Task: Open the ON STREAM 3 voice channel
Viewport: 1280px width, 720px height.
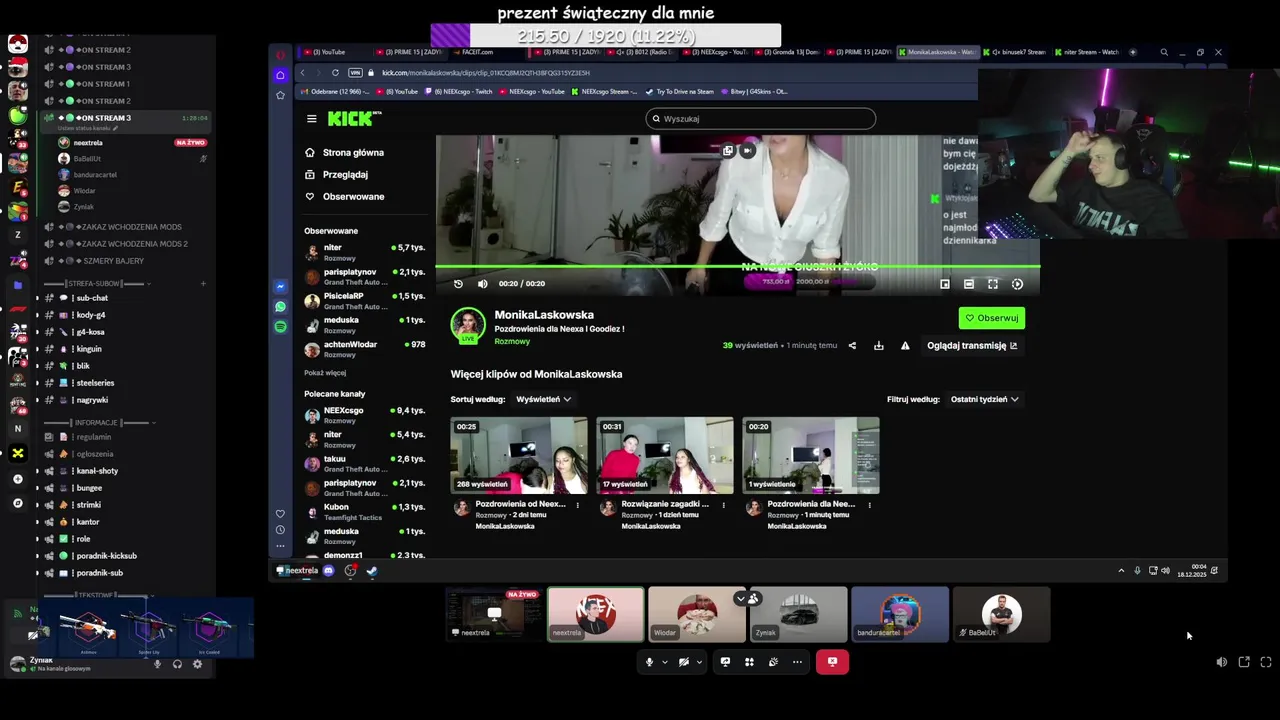Action: (x=126, y=118)
